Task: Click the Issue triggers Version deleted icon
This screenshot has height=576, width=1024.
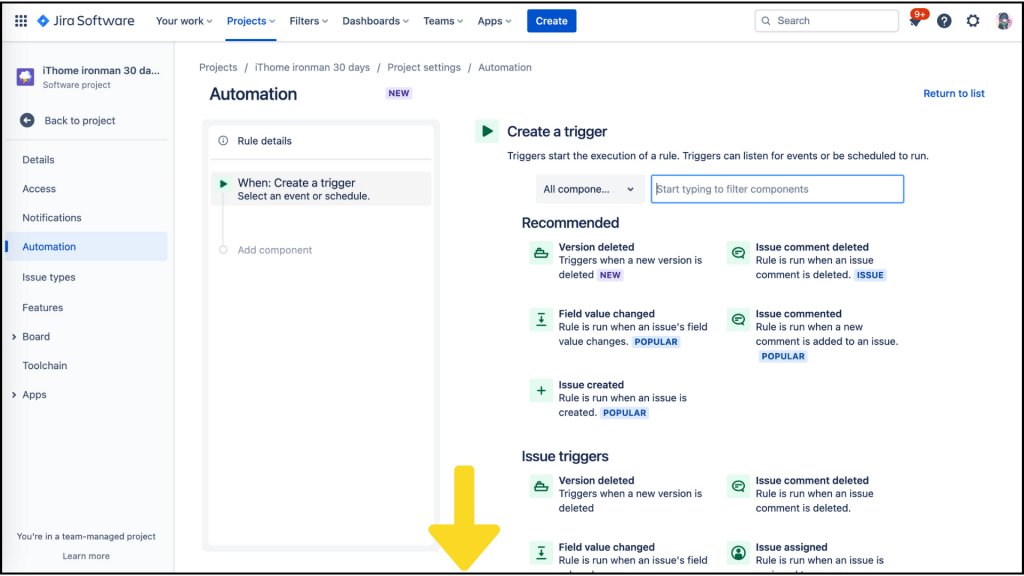Action: coord(541,486)
